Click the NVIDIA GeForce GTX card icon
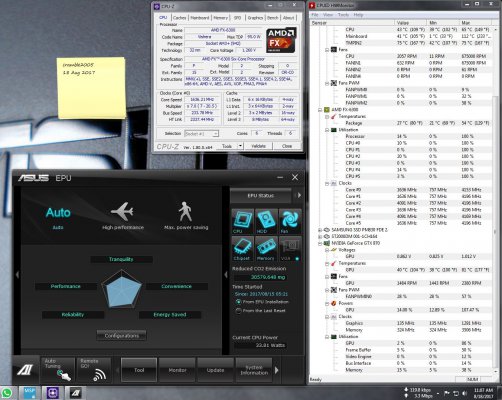 (x=327, y=243)
